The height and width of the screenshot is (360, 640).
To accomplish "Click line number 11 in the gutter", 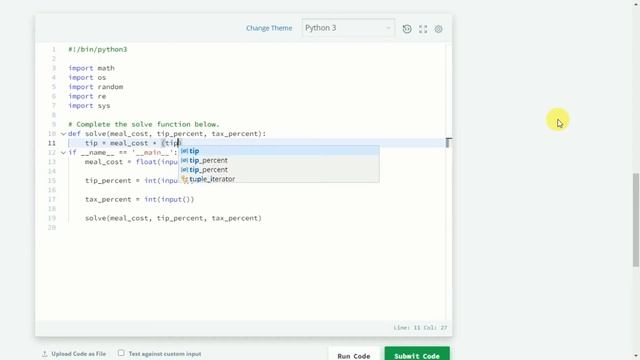I will pyautogui.click(x=52, y=143).
